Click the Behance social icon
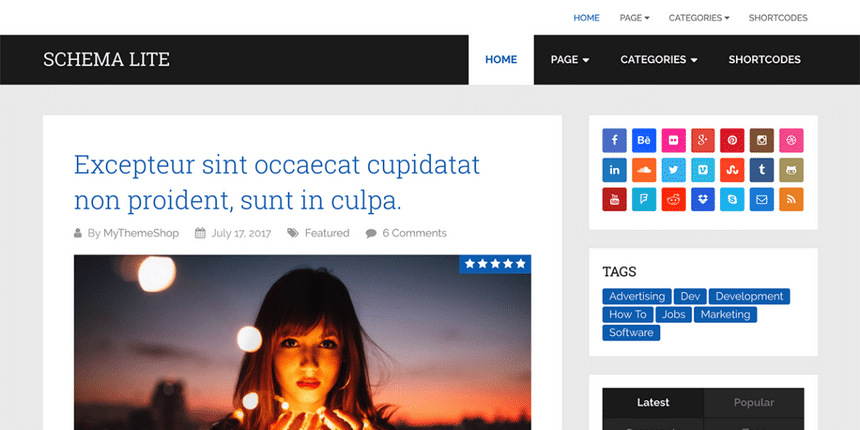 point(644,140)
